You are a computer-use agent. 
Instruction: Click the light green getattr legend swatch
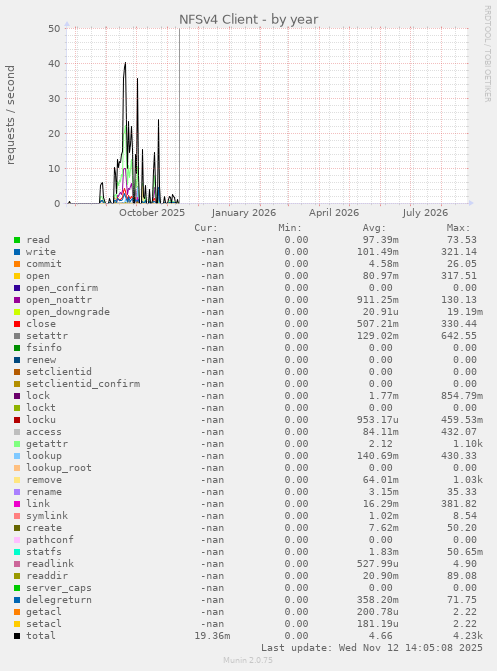tap(17, 444)
